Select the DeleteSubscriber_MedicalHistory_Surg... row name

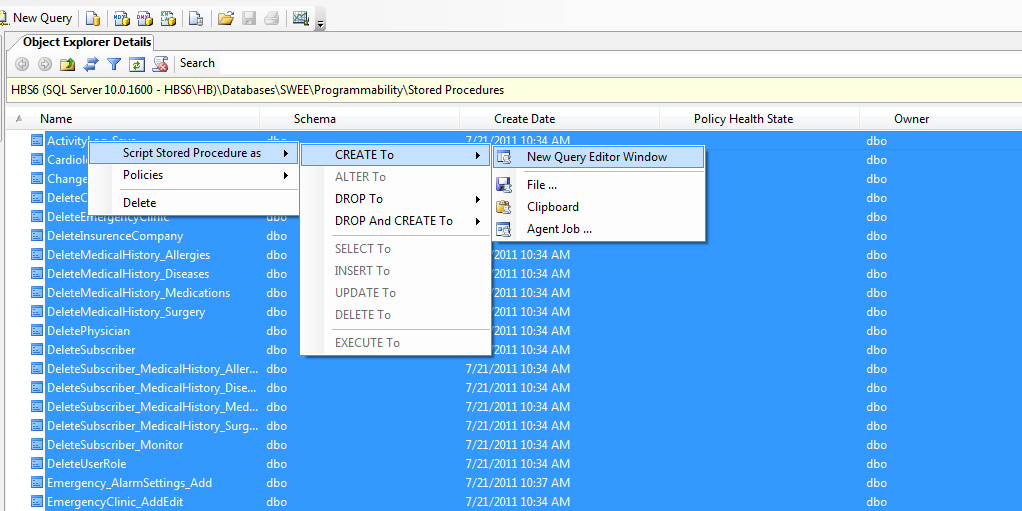tap(153, 426)
